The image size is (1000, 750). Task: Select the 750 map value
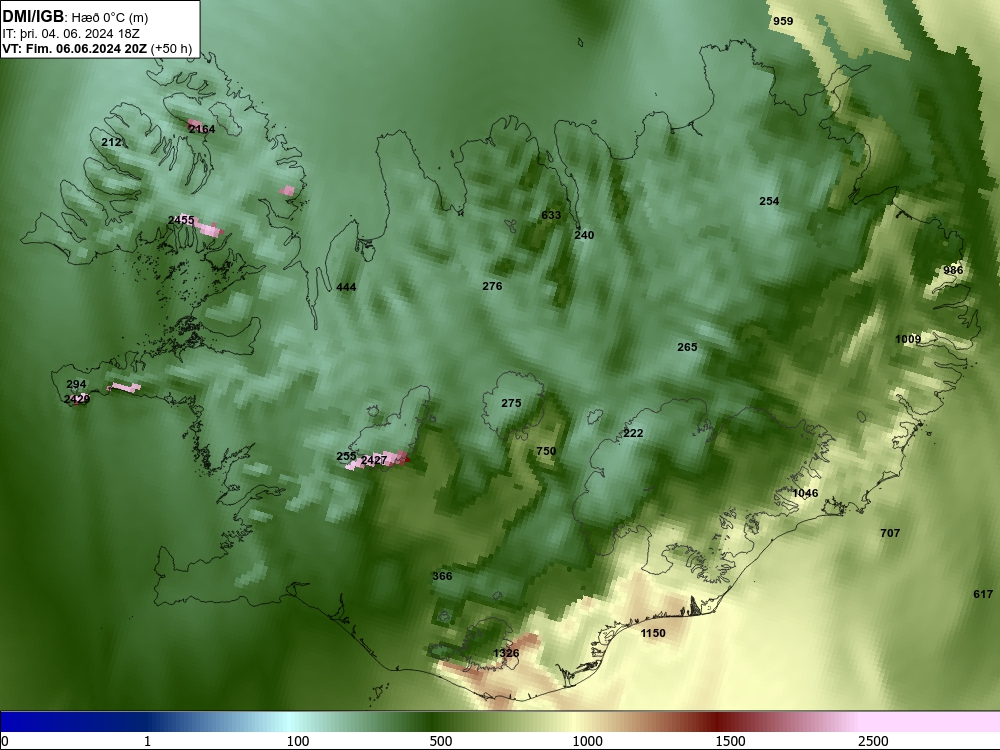[x=546, y=451]
